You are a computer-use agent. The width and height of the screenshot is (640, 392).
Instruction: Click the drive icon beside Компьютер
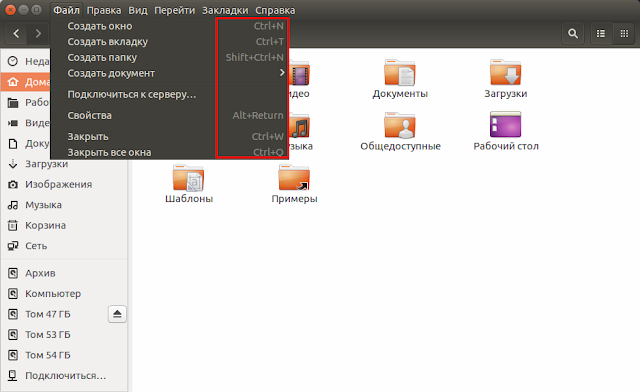(x=13, y=293)
